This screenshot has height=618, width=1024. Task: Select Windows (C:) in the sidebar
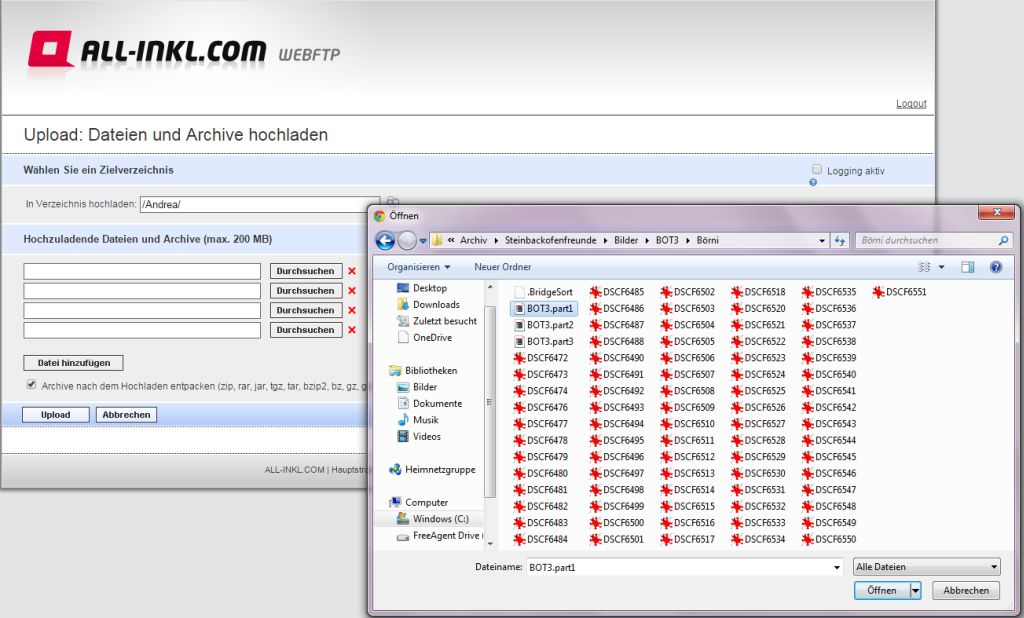coord(439,519)
